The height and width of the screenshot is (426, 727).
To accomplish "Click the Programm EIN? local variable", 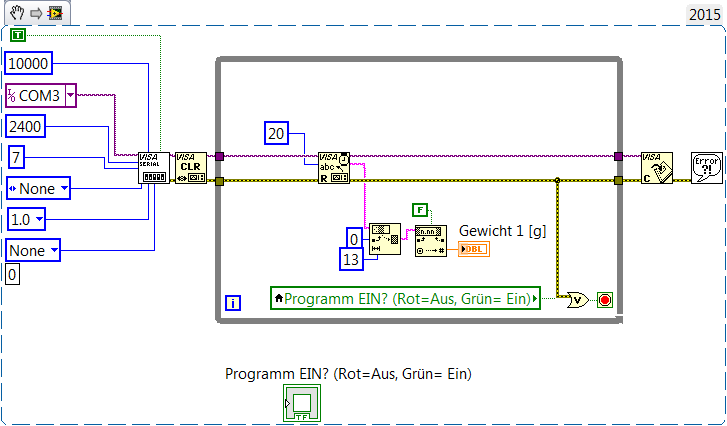I will pos(405,299).
